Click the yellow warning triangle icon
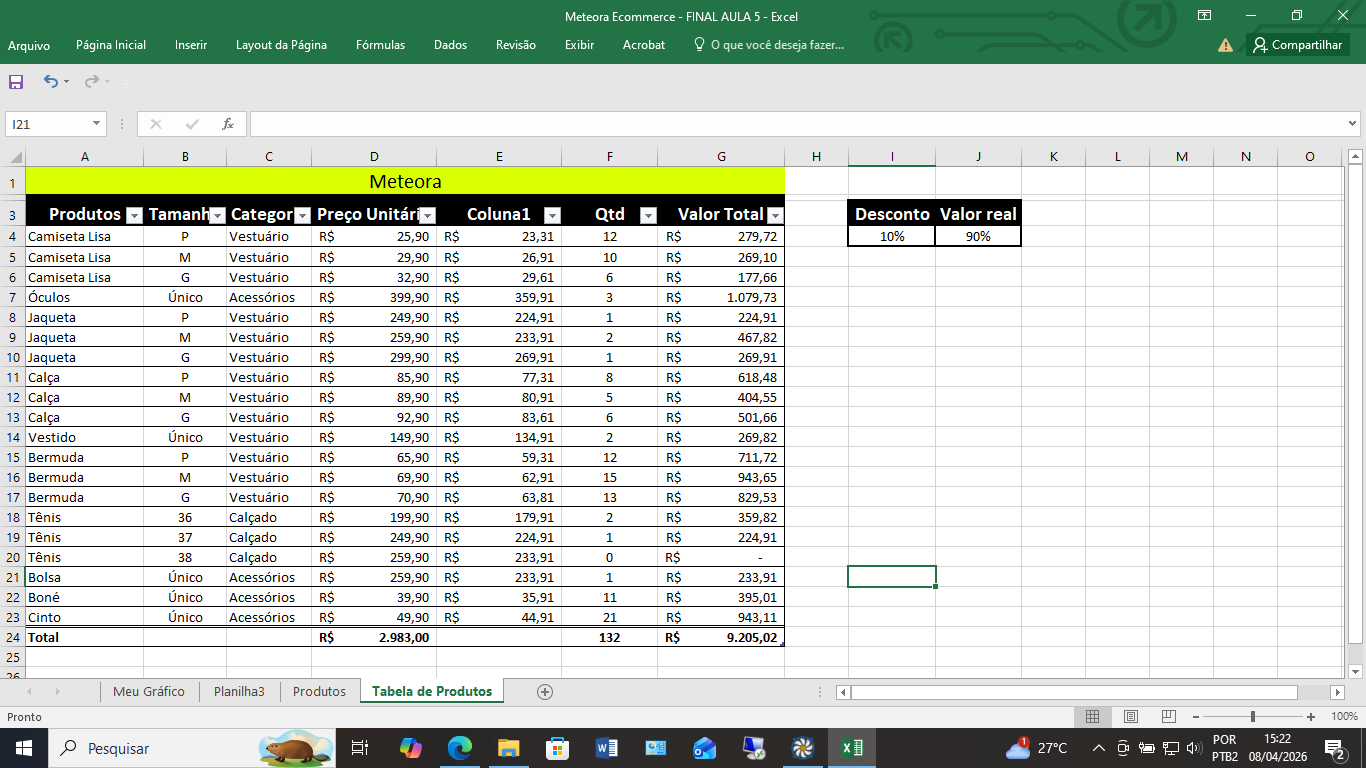This screenshot has height=768, width=1366. 1225,45
